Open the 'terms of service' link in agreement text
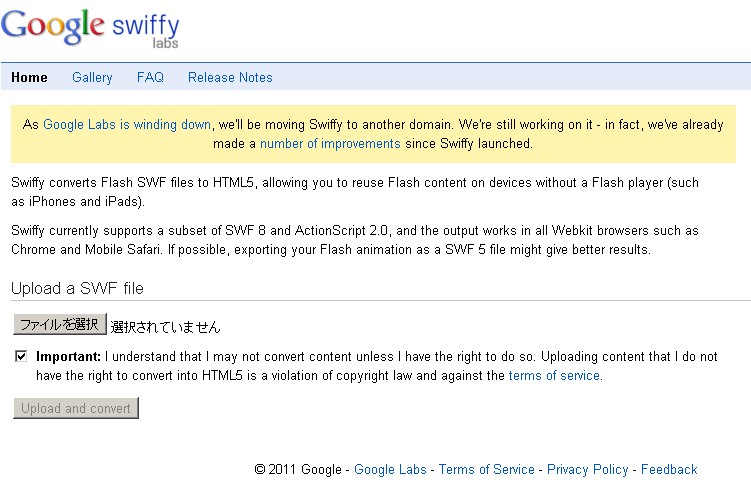Image resolution: width=751 pixels, height=486 pixels. [x=554, y=376]
